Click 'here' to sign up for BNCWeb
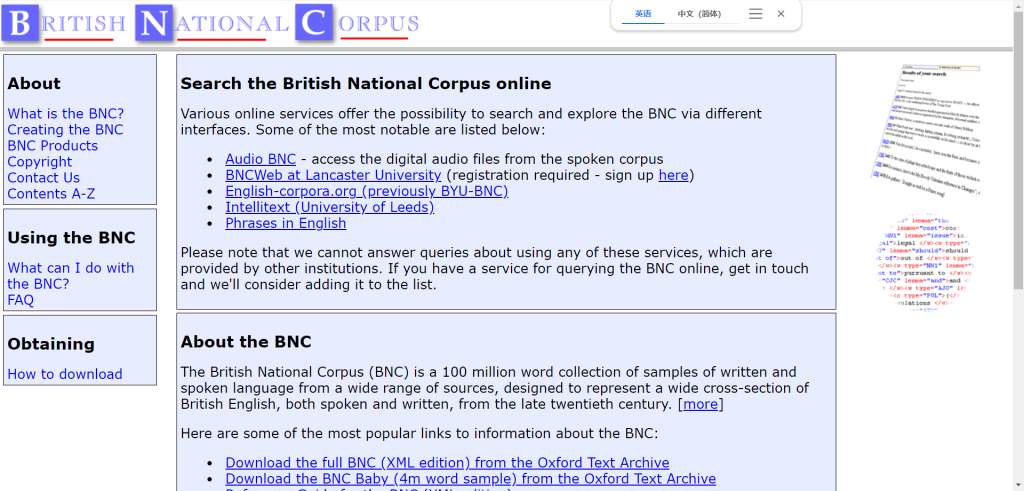 (x=673, y=175)
